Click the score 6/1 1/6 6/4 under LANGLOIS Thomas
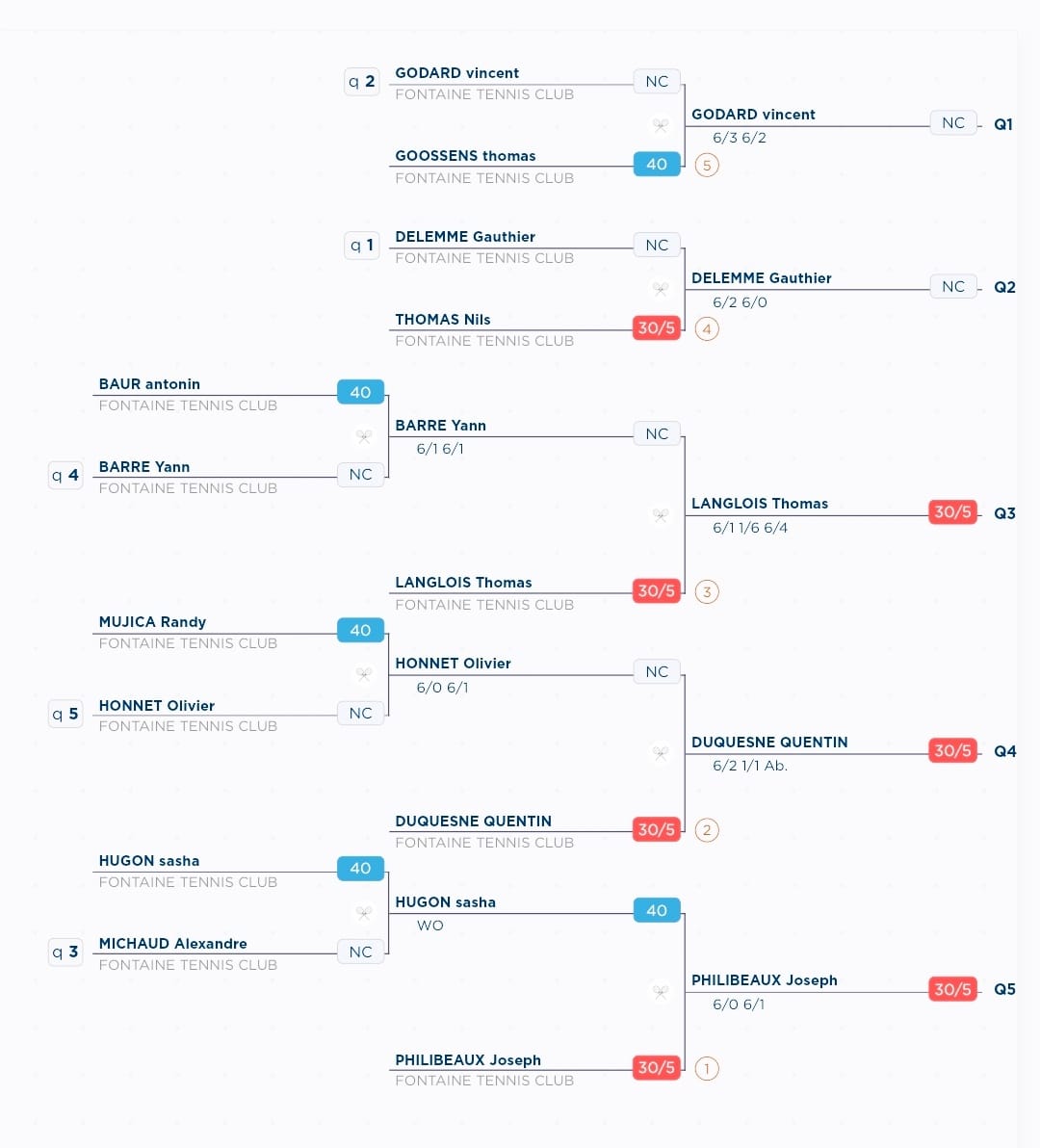 tap(750, 527)
